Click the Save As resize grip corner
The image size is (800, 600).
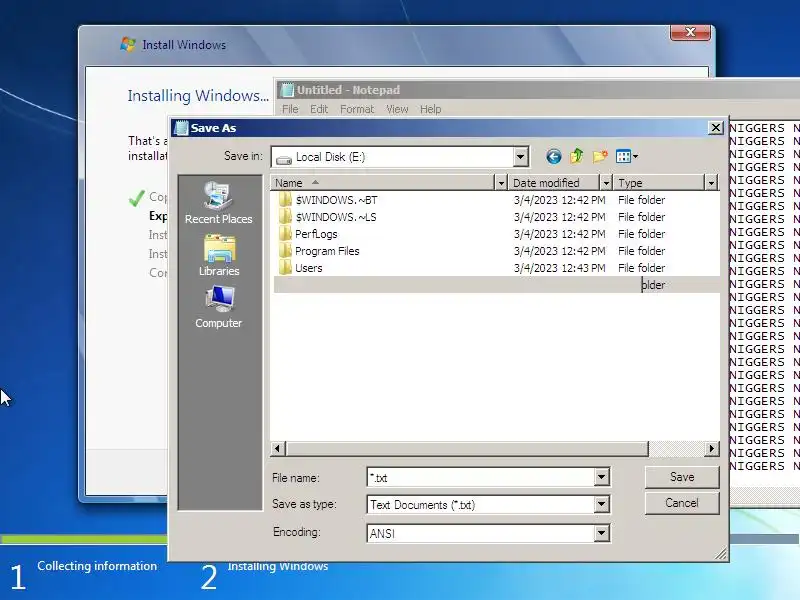(721, 554)
